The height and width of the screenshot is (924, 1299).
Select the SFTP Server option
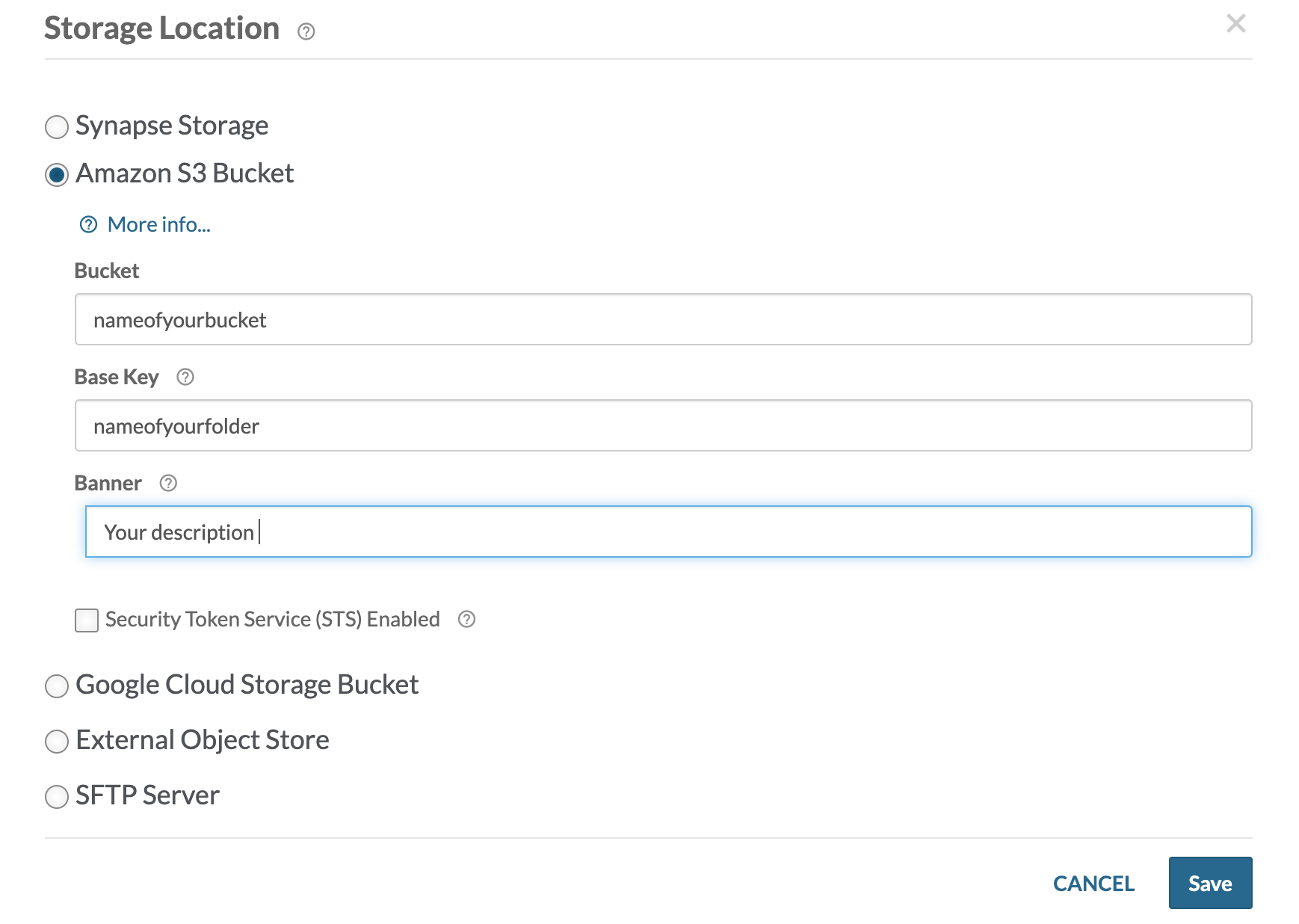pyautogui.click(x=56, y=797)
